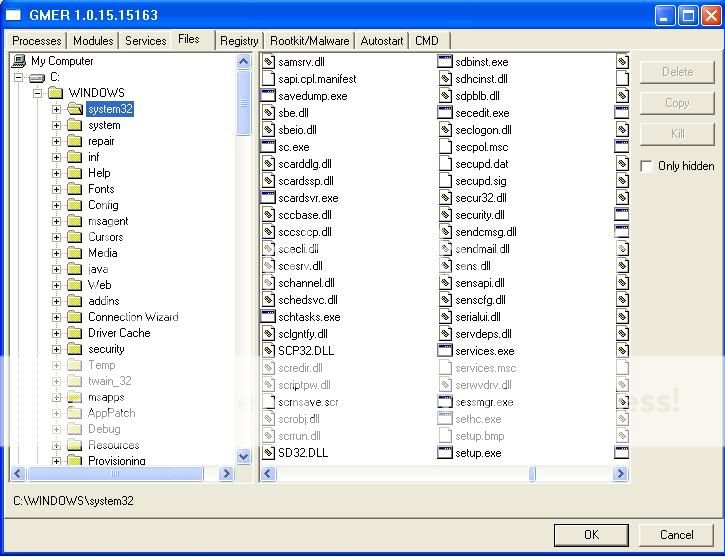Click the SD32.DLL file icon

(x=268, y=453)
